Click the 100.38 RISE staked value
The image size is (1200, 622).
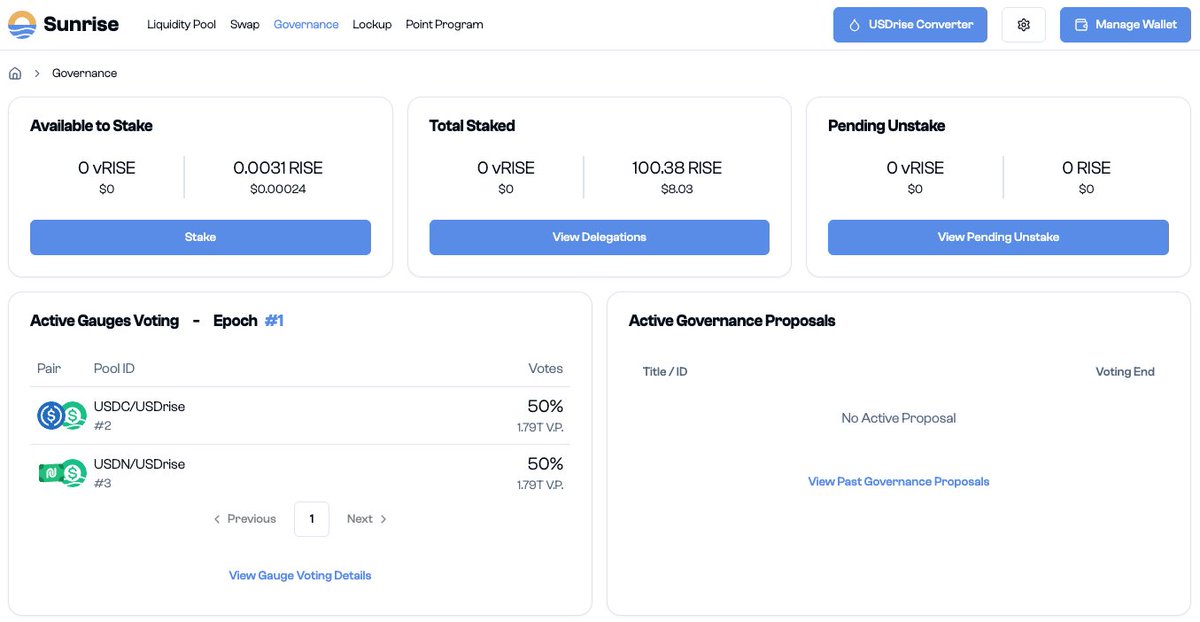[x=677, y=168]
